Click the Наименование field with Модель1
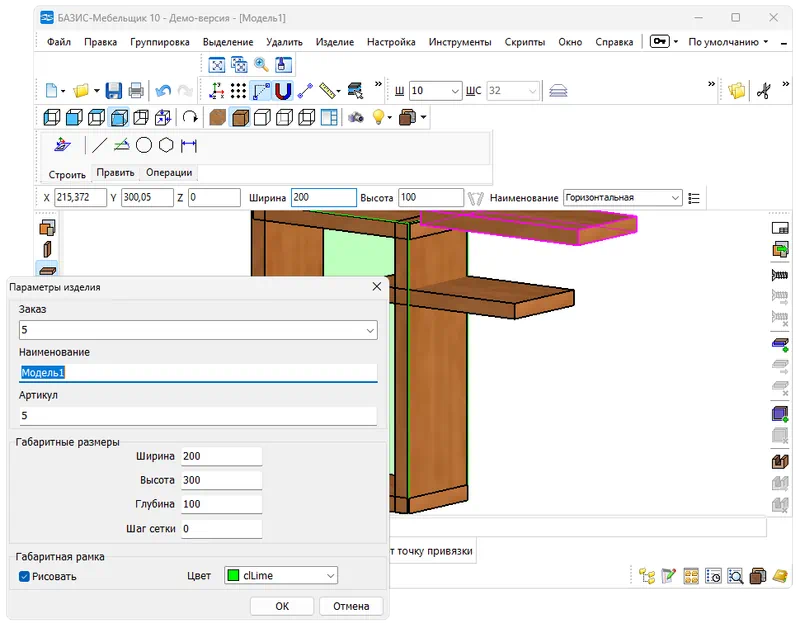Image resolution: width=800 pixels, height=628 pixels. [198, 373]
